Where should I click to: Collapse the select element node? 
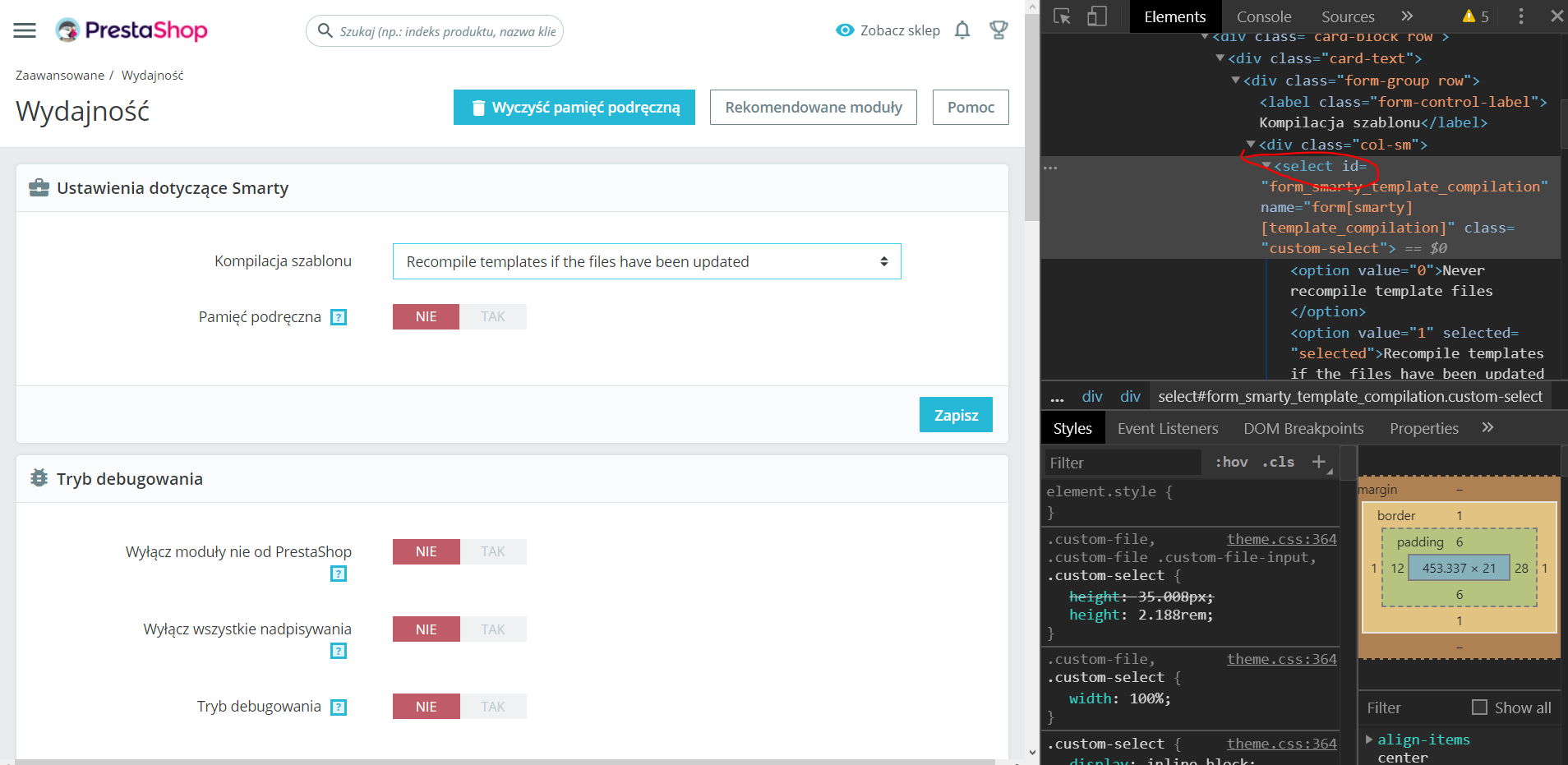(1266, 166)
